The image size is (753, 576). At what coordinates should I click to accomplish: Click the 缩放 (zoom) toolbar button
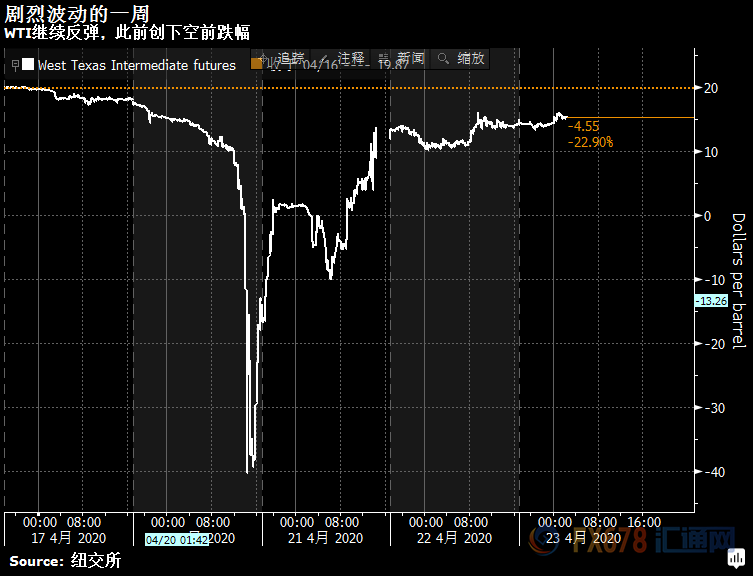(460, 59)
